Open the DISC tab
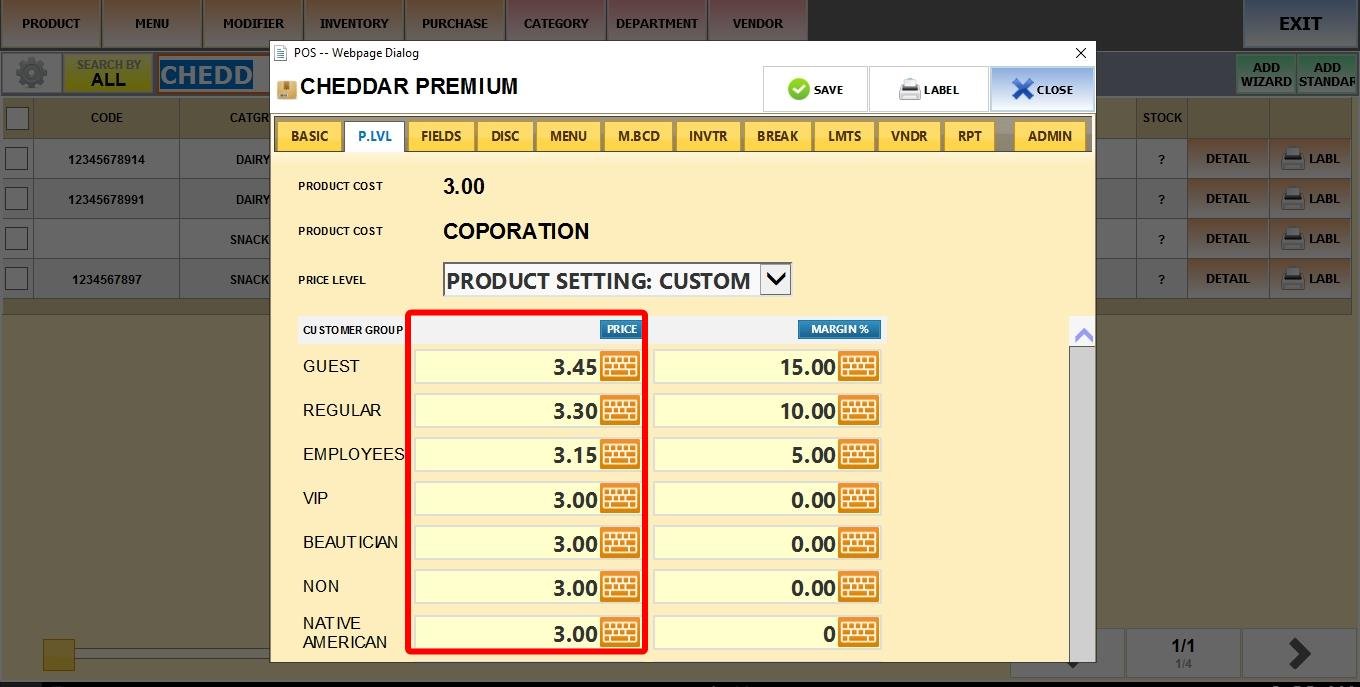Screen dimensions: 1360x687 click(x=505, y=136)
